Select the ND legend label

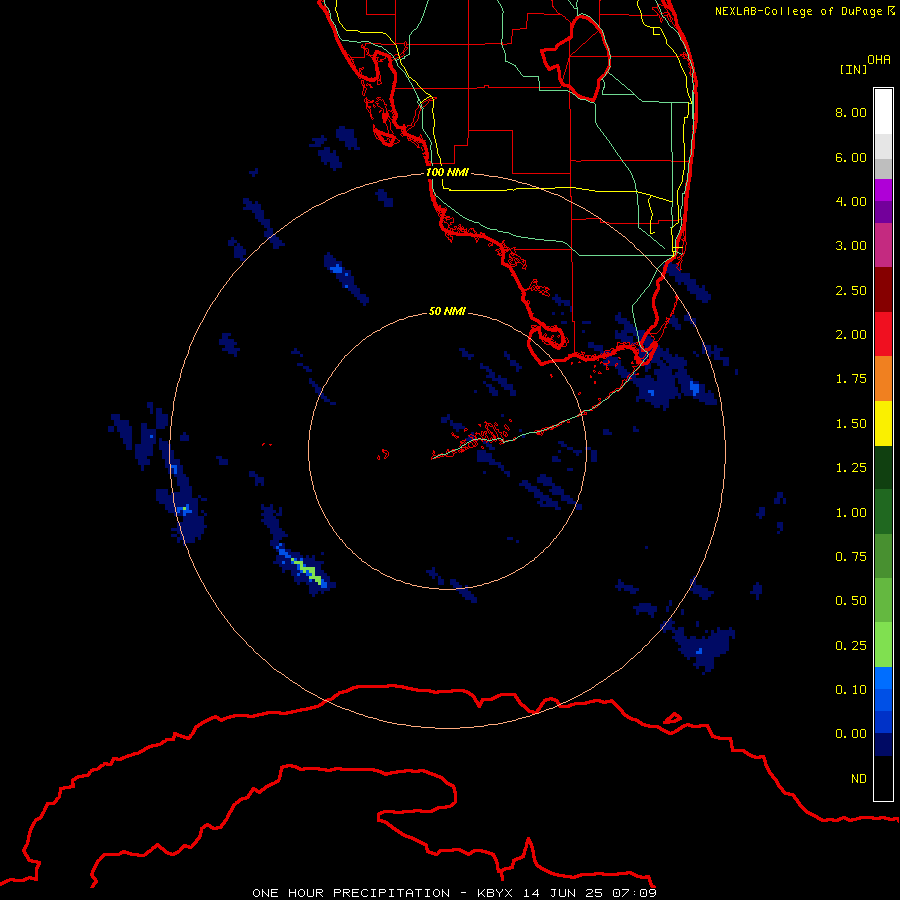point(859,779)
